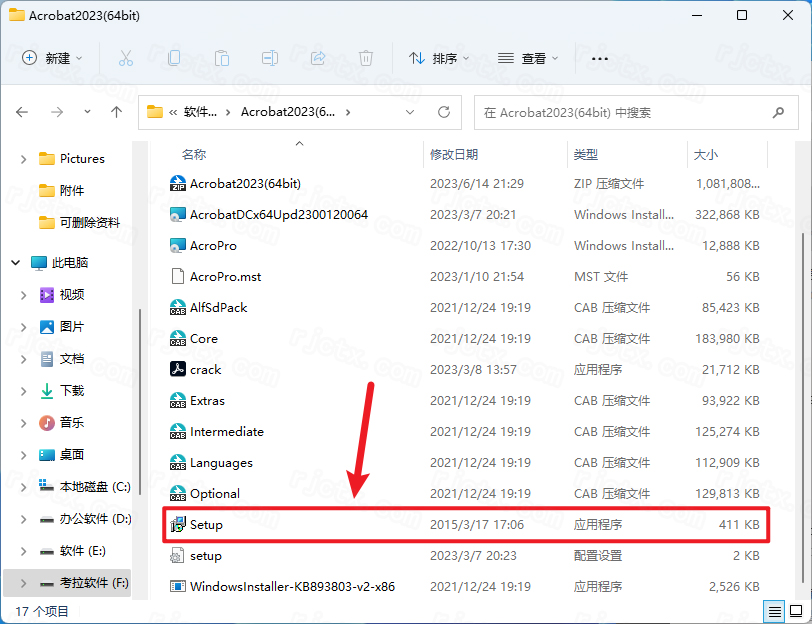The width and height of the screenshot is (812, 624).
Task: Select 图片 in navigation pane
Action: 71,327
